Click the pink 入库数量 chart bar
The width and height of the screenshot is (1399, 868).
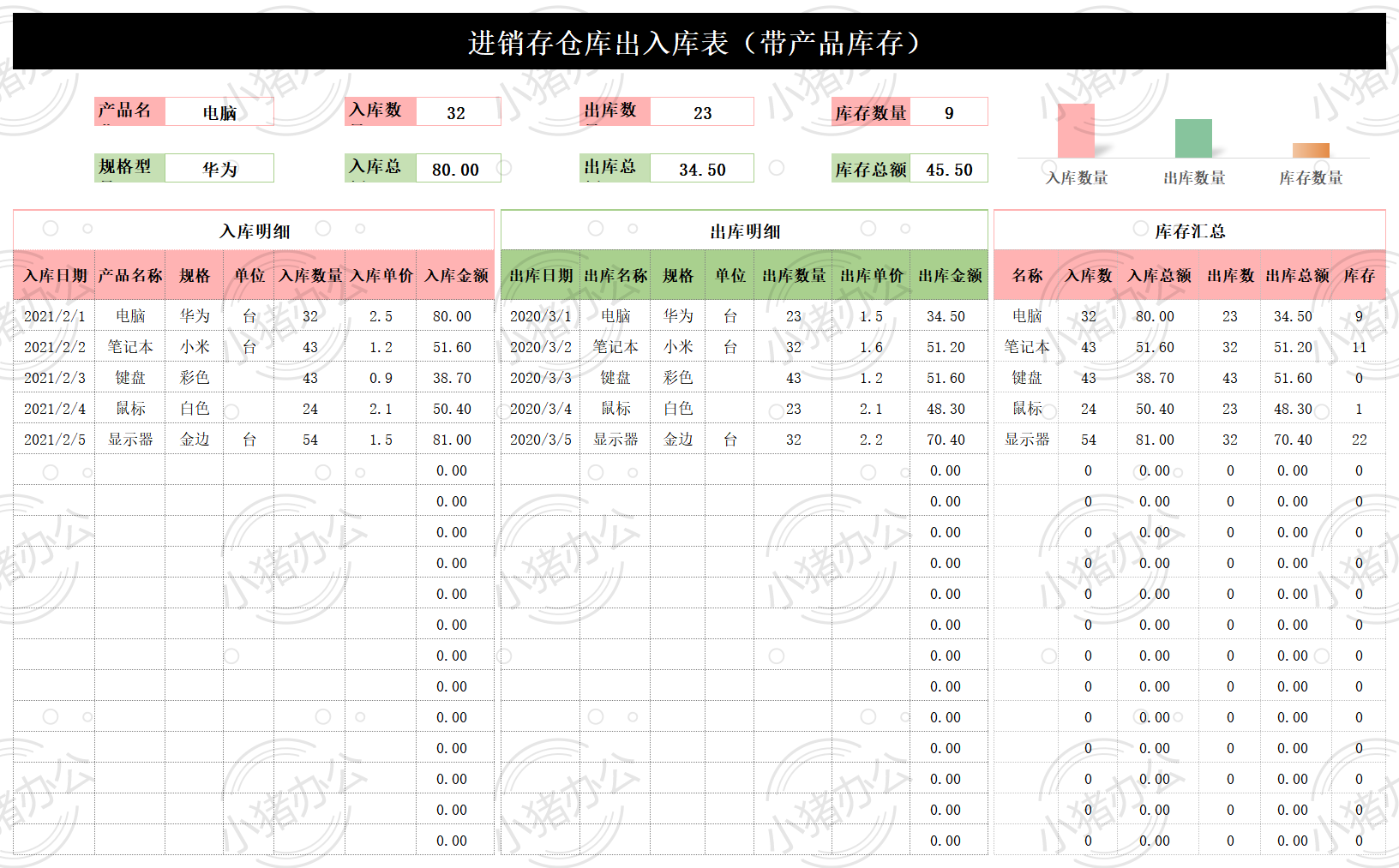coord(1076,130)
